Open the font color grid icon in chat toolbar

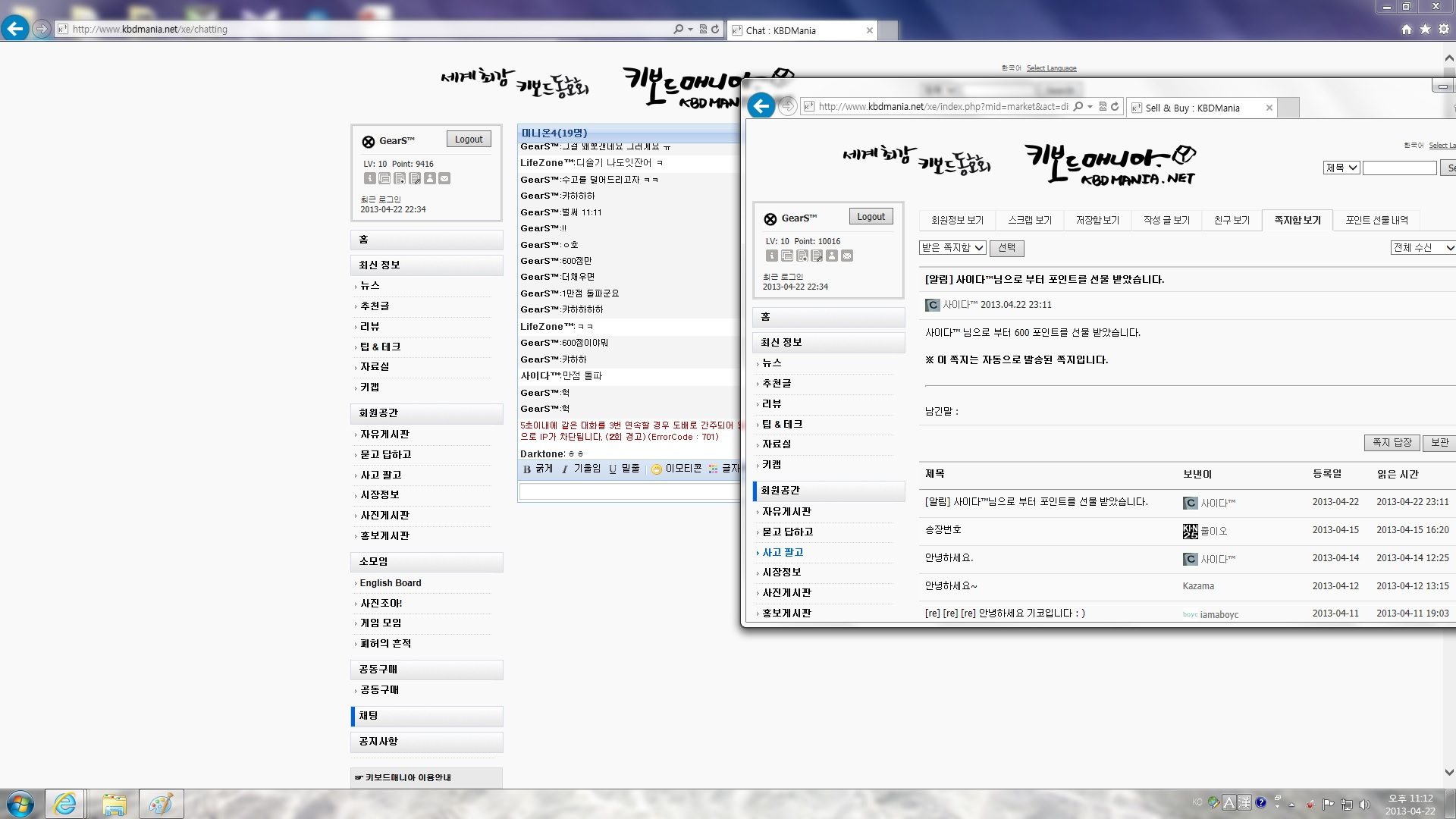pos(713,469)
